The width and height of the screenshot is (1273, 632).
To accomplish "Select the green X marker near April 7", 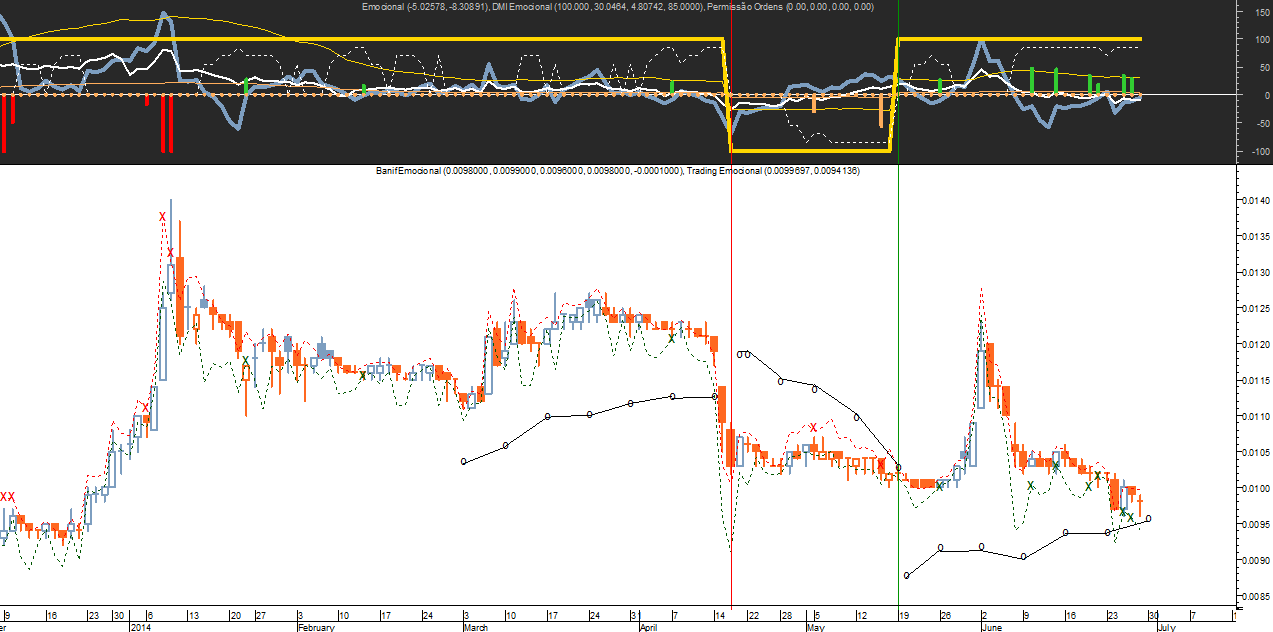I will tap(672, 337).
